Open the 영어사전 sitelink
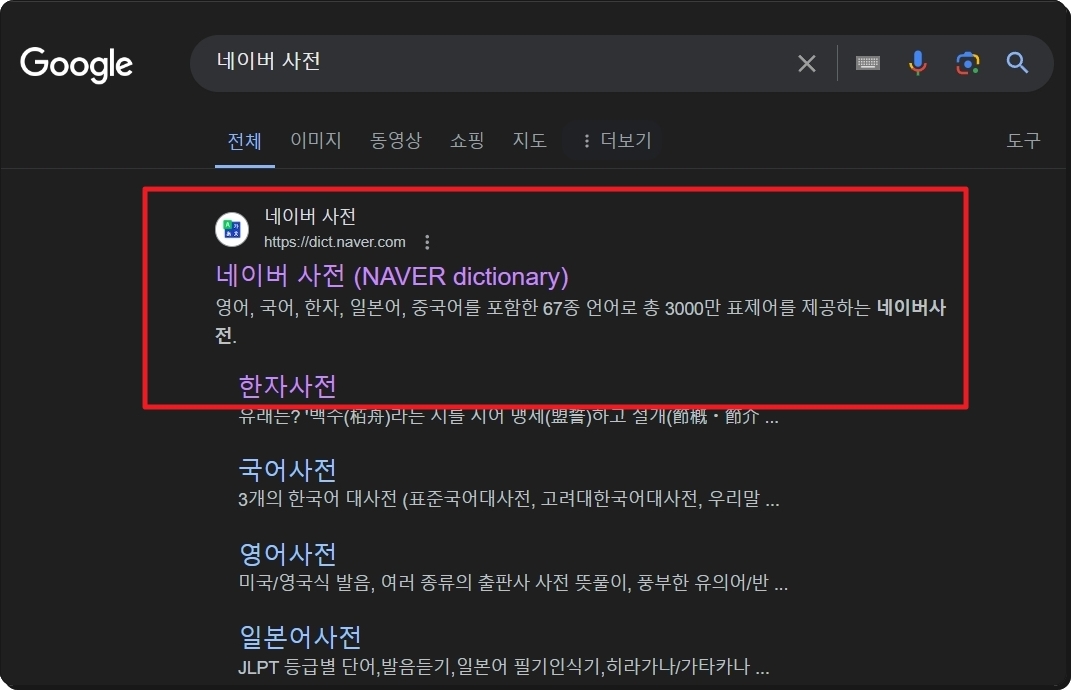This screenshot has height=690, width=1071. coord(288,554)
